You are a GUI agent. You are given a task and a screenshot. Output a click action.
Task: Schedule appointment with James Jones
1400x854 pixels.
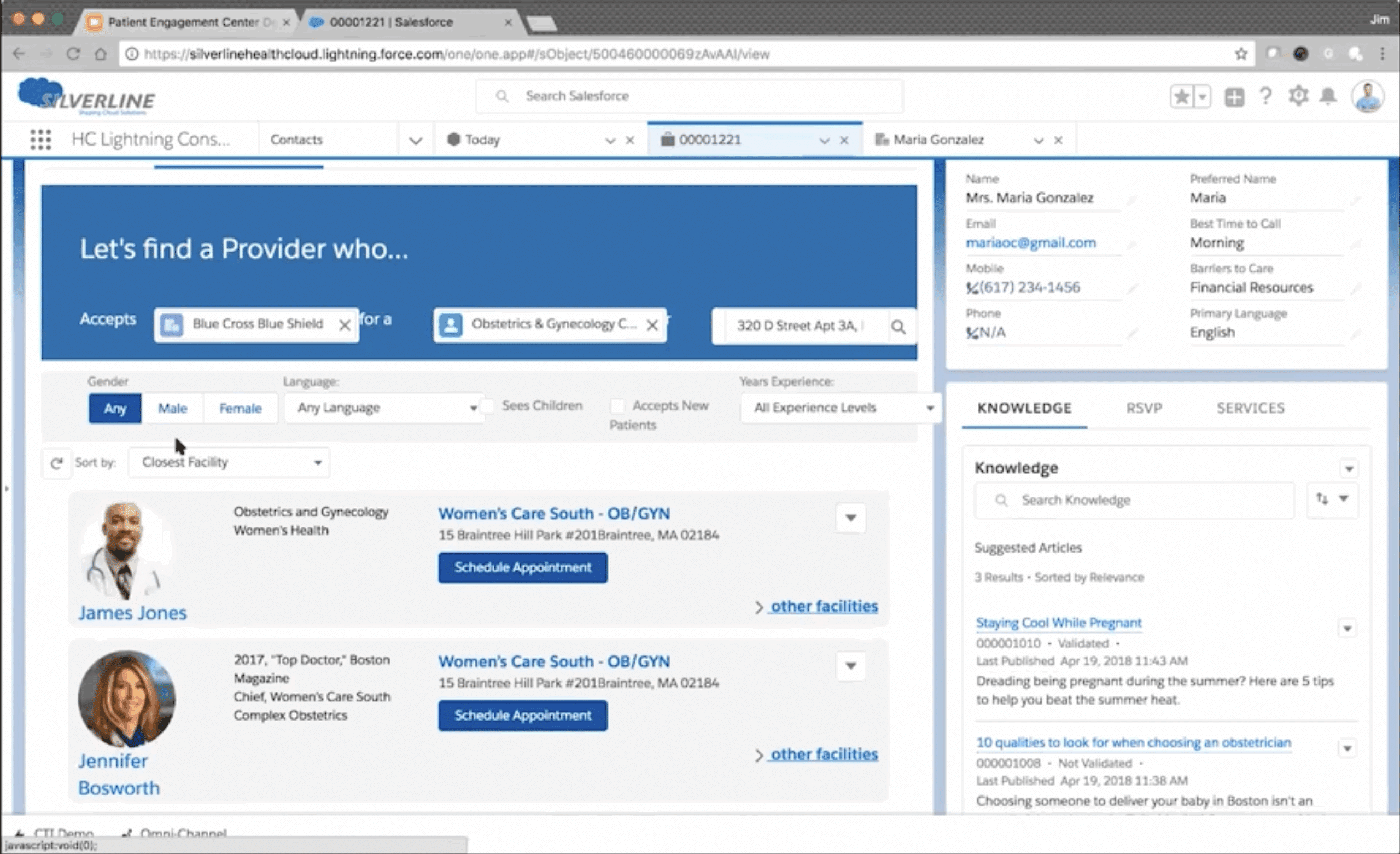click(522, 567)
